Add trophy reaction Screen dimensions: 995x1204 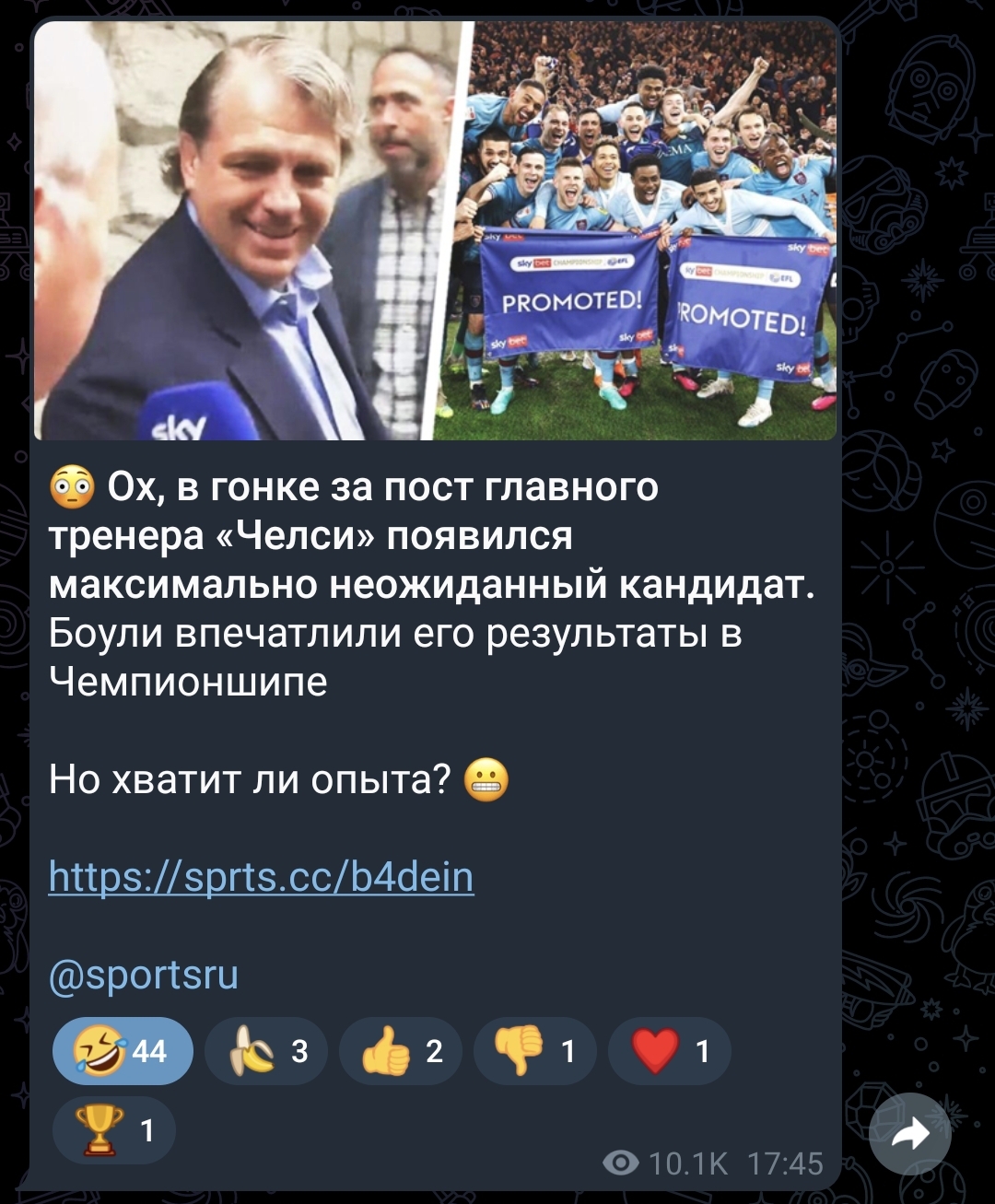114,1129
